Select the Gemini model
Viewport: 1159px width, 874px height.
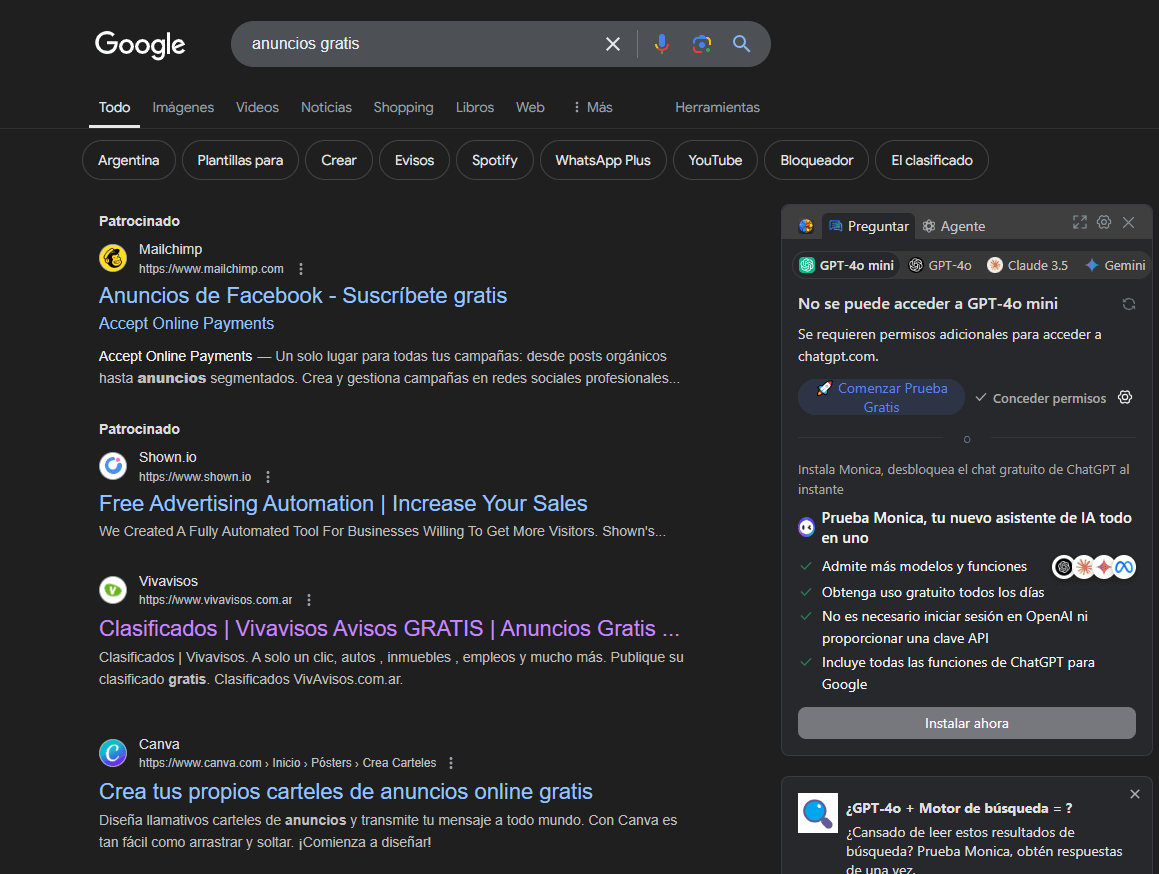(x=1115, y=265)
